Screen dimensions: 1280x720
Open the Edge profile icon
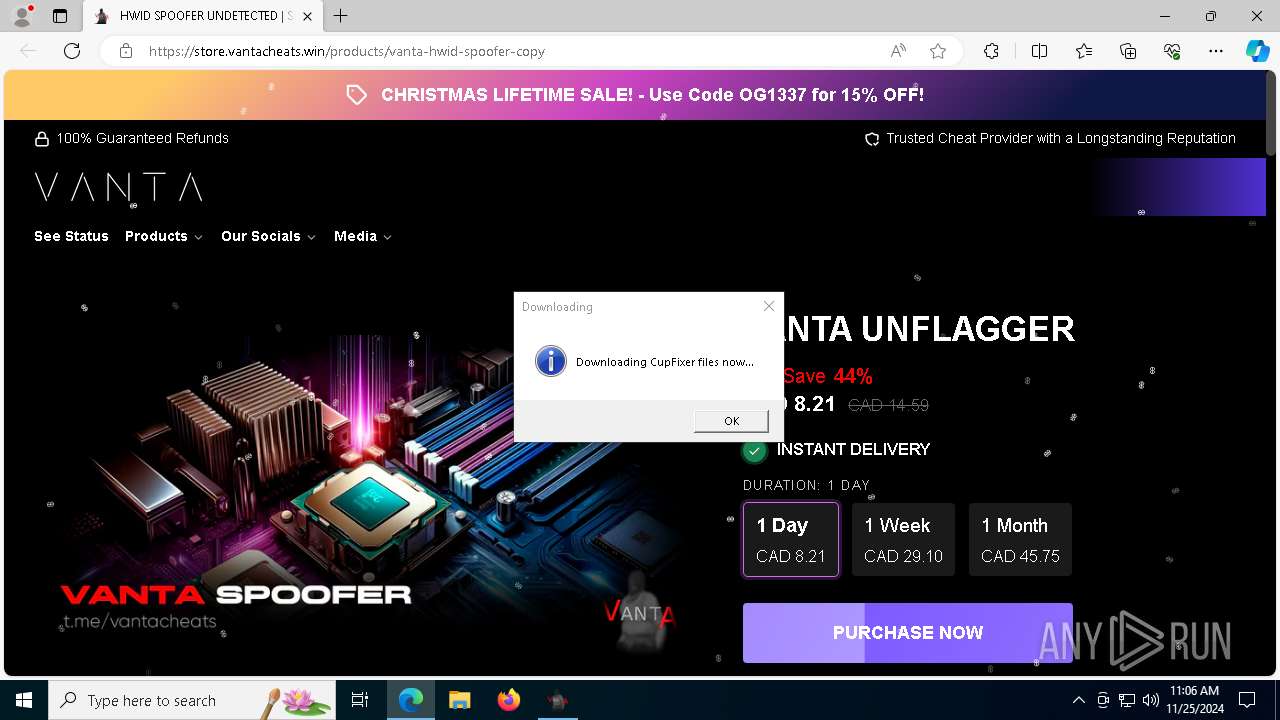coord(22,16)
